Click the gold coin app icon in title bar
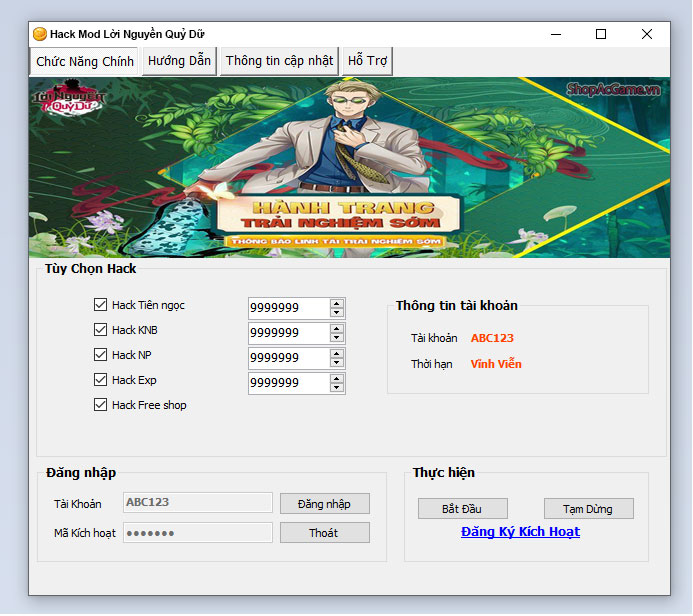Screen dimensions: 693x616 tap(40, 34)
